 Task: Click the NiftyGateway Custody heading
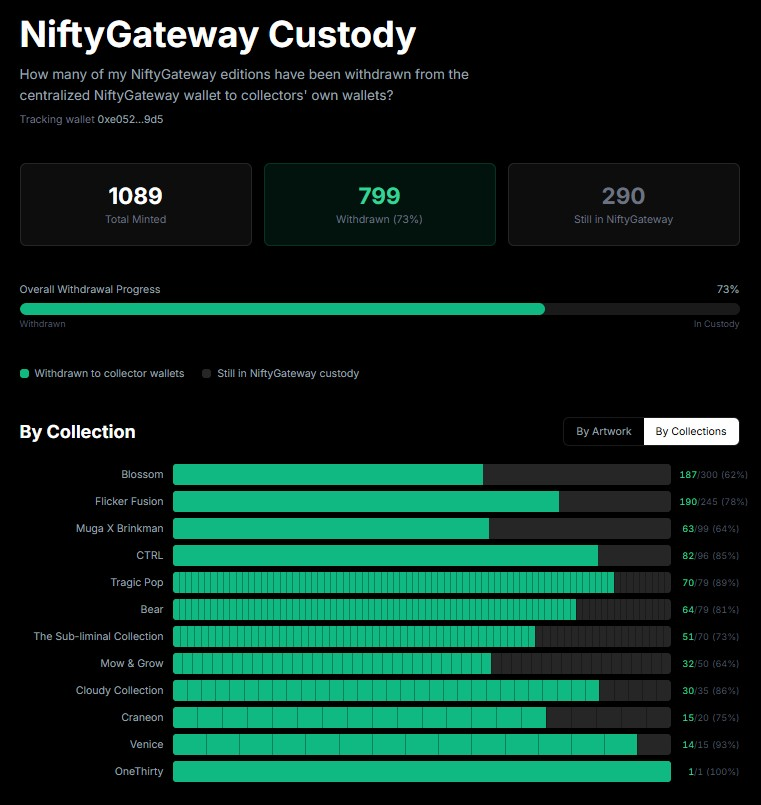218,35
